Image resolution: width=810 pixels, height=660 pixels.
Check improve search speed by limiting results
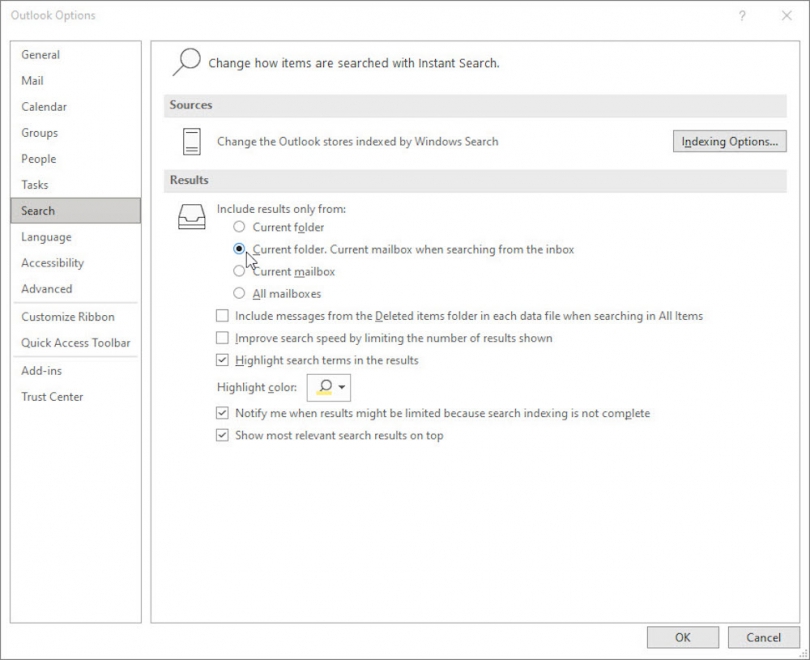tap(221, 338)
